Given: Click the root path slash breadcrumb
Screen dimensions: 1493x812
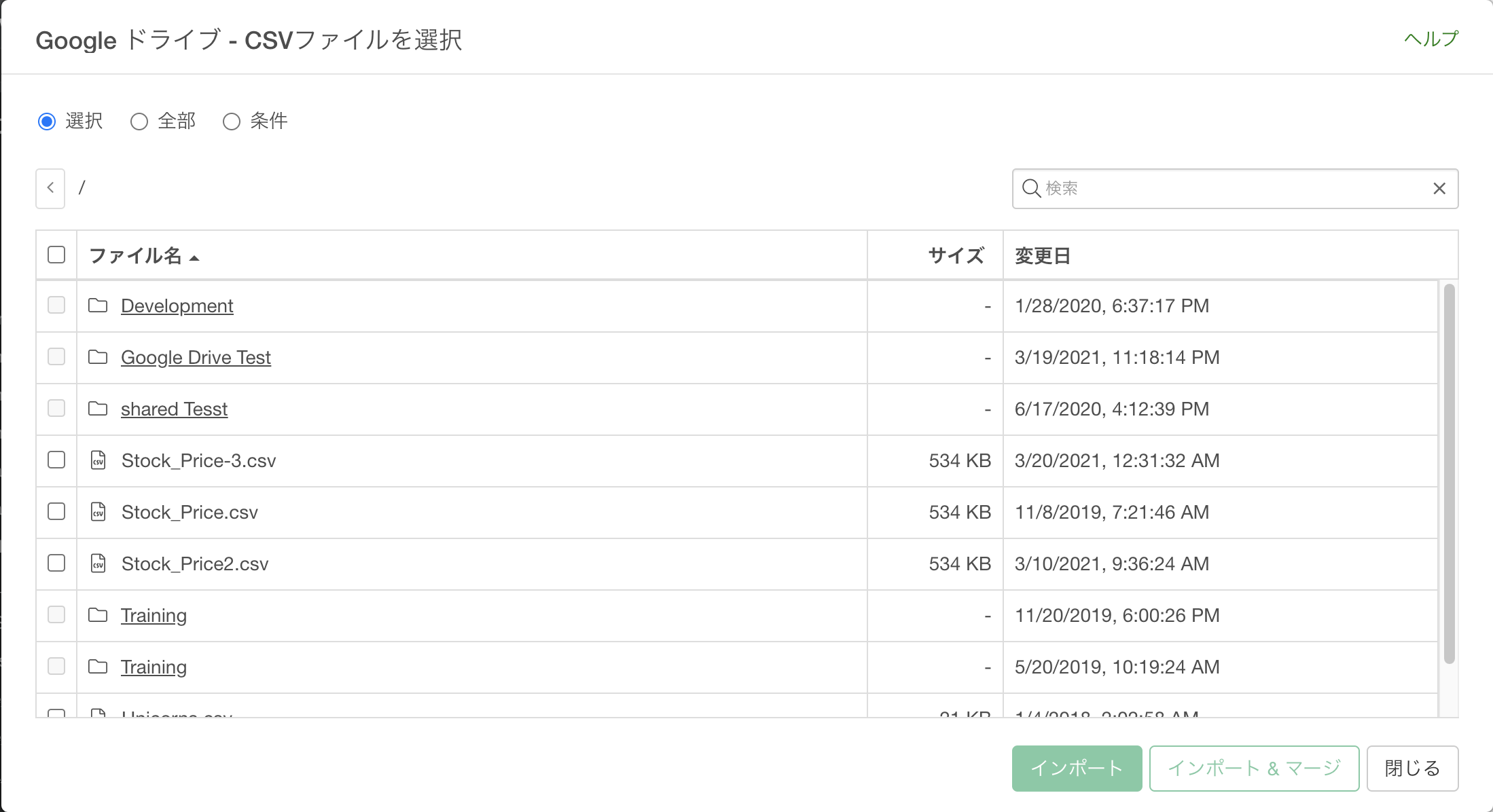Looking at the screenshot, I should [x=82, y=187].
